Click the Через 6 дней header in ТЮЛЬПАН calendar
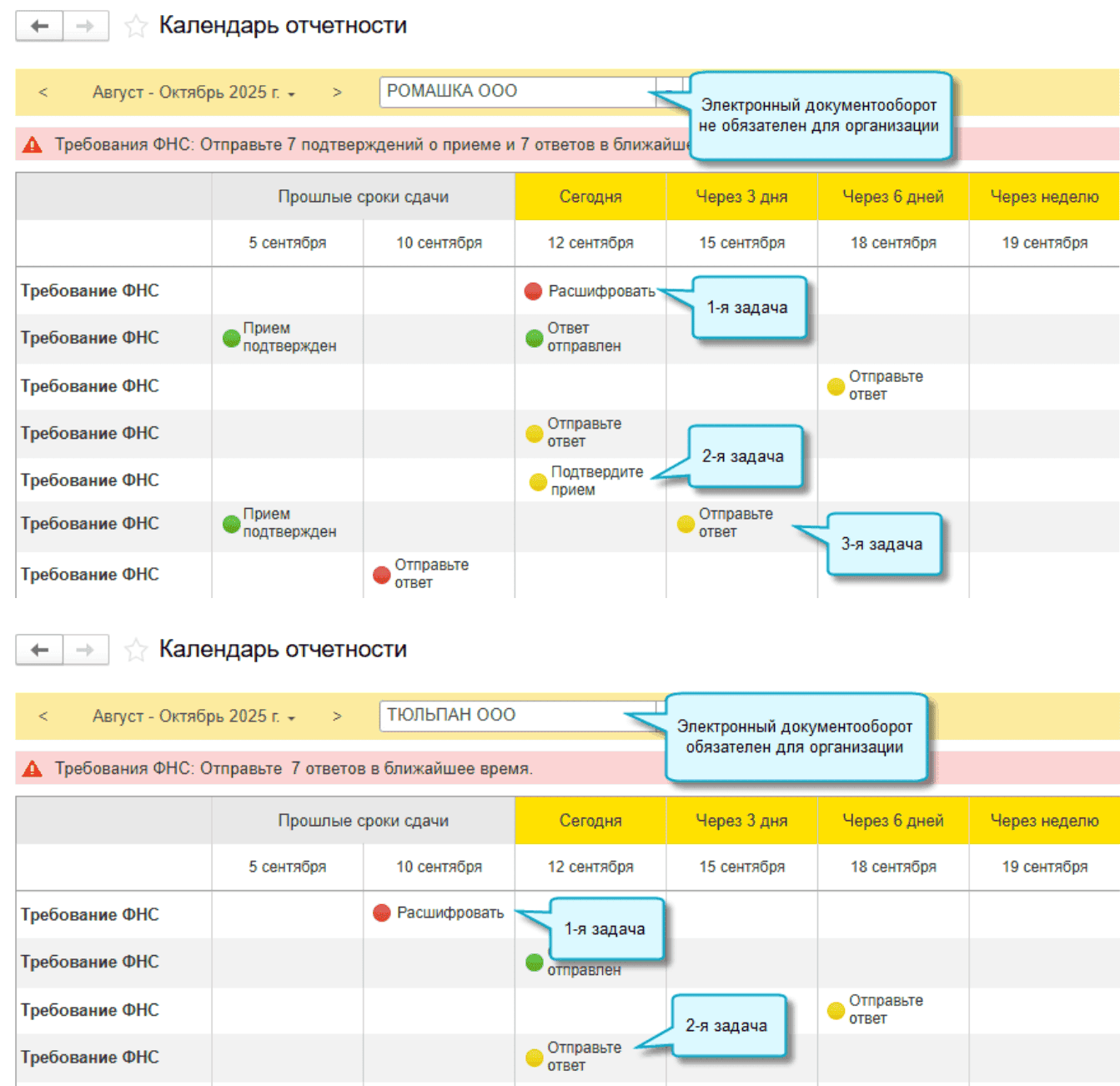The height and width of the screenshot is (1086, 1120). tap(893, 821)
